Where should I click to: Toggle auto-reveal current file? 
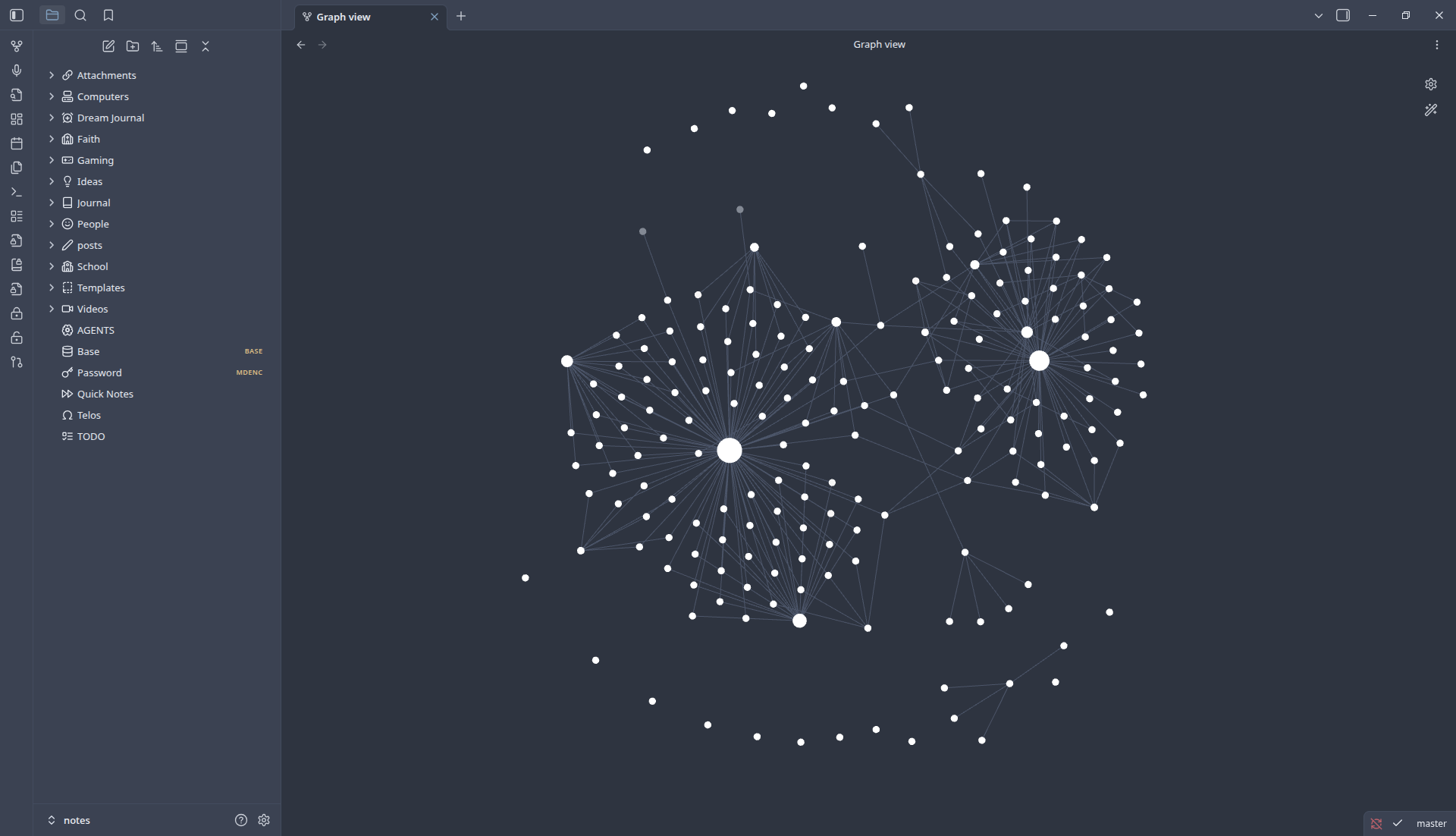181,46
